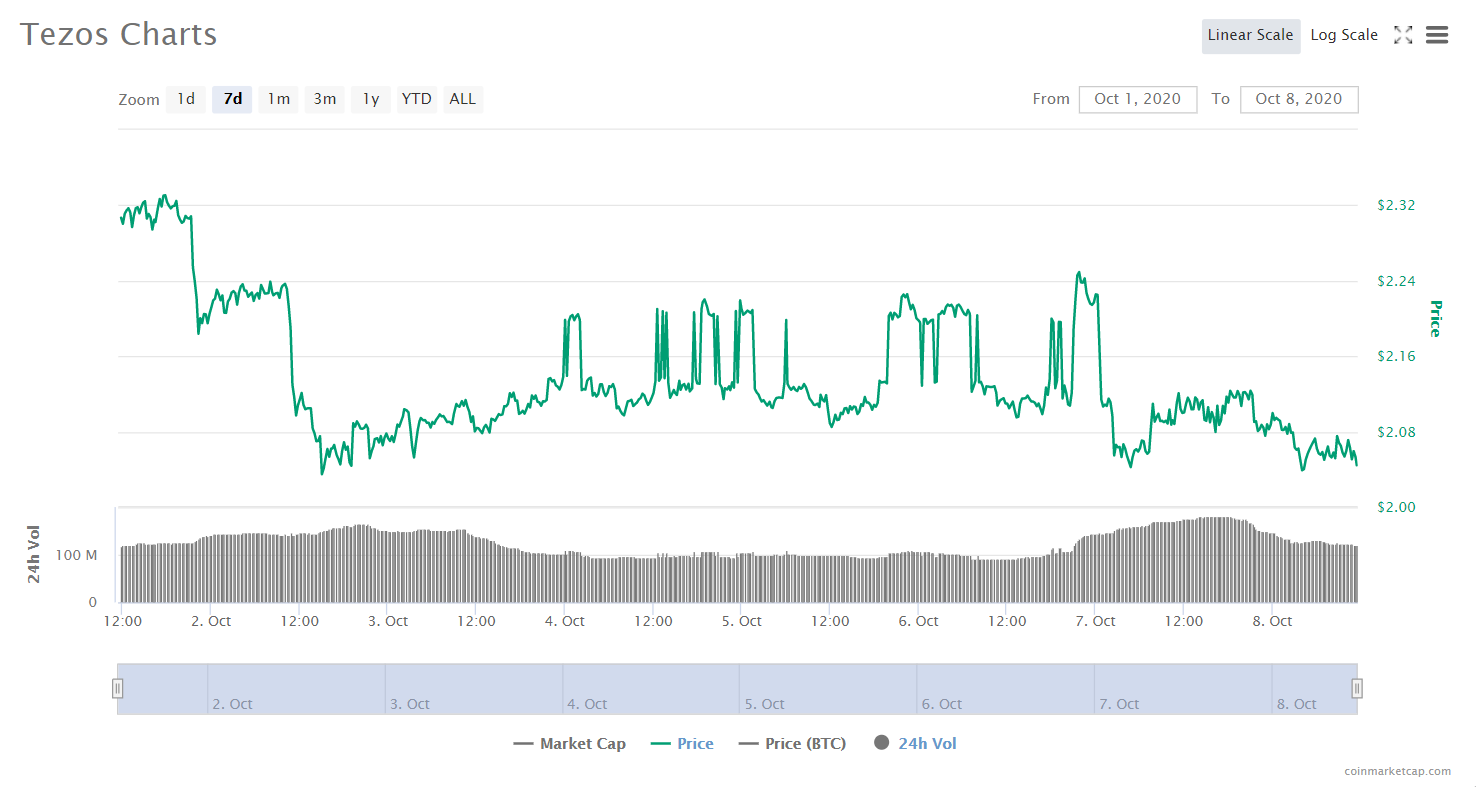Click the navigator's 4. Oct label
The height and width of the screenshot is (787, 1476).
point(589,704)
